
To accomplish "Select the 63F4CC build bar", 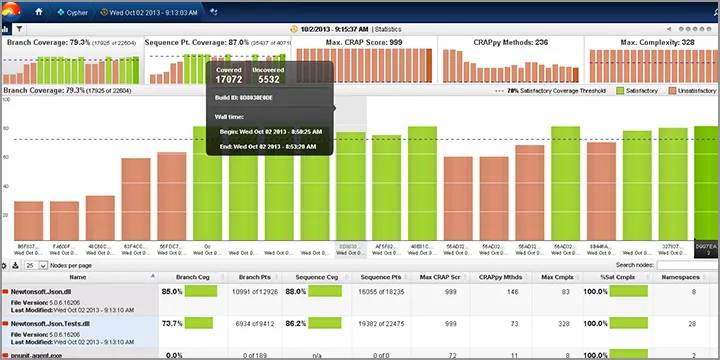I will point(136,199).
